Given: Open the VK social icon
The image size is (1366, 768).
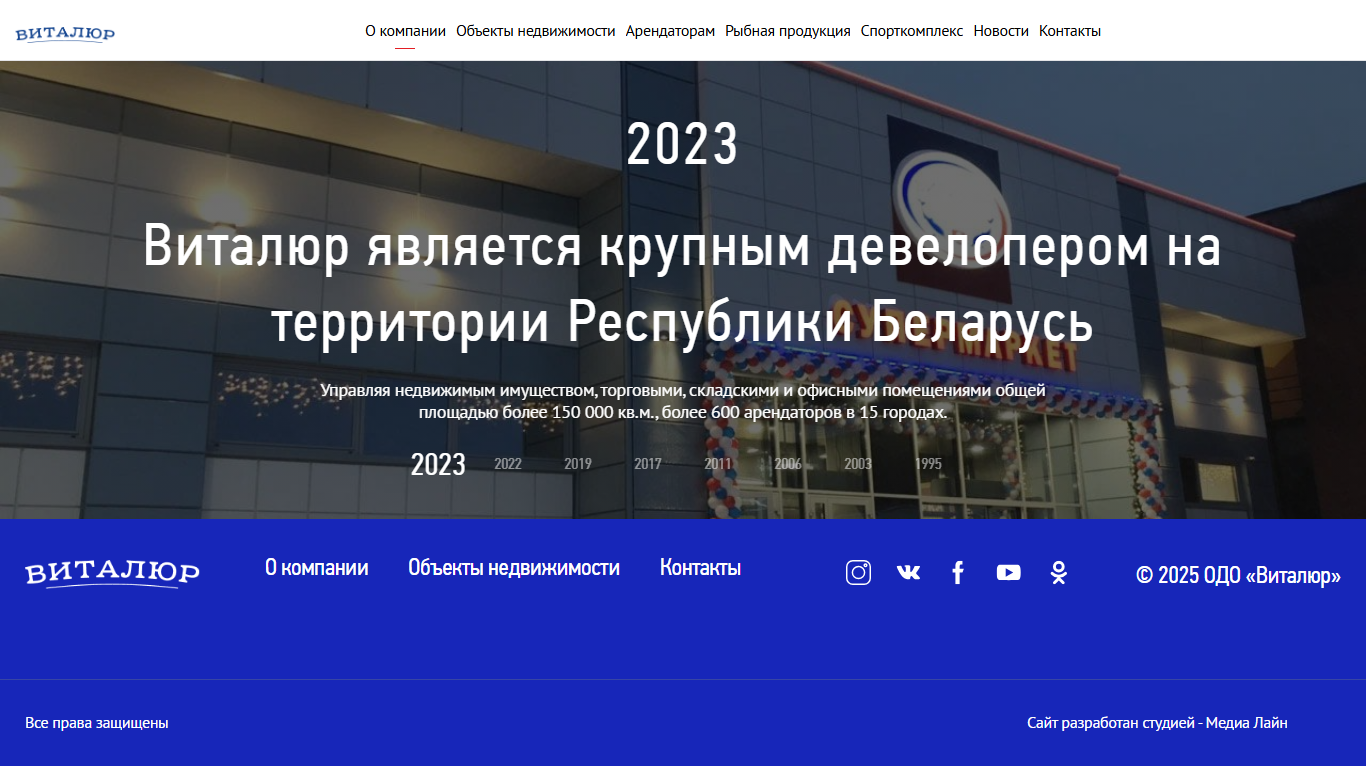Looking at the screenshot, I should (x=908, y=572).
